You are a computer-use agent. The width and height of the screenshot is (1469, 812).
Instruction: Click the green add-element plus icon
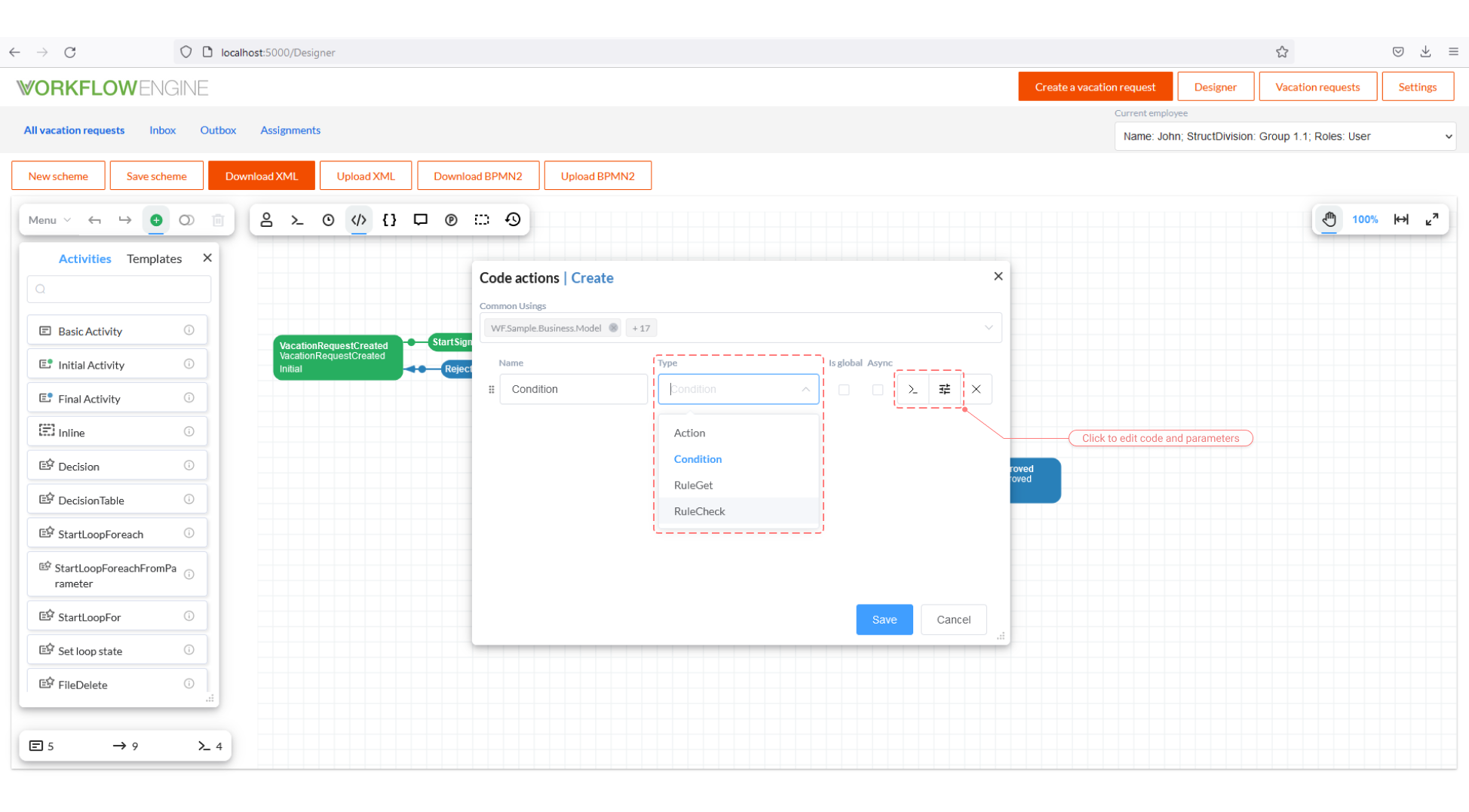pyautogui.click(x=156, y=220)
